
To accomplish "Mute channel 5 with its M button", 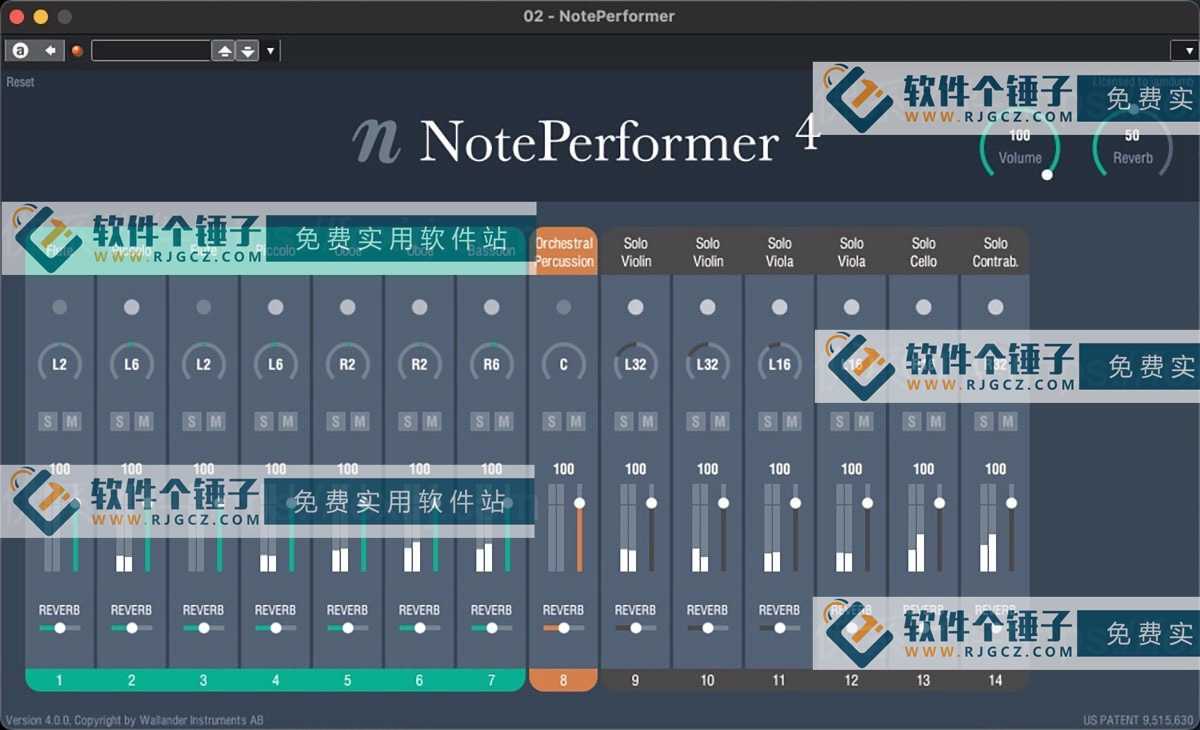I will pyautogui.click(x=359, y=422).
